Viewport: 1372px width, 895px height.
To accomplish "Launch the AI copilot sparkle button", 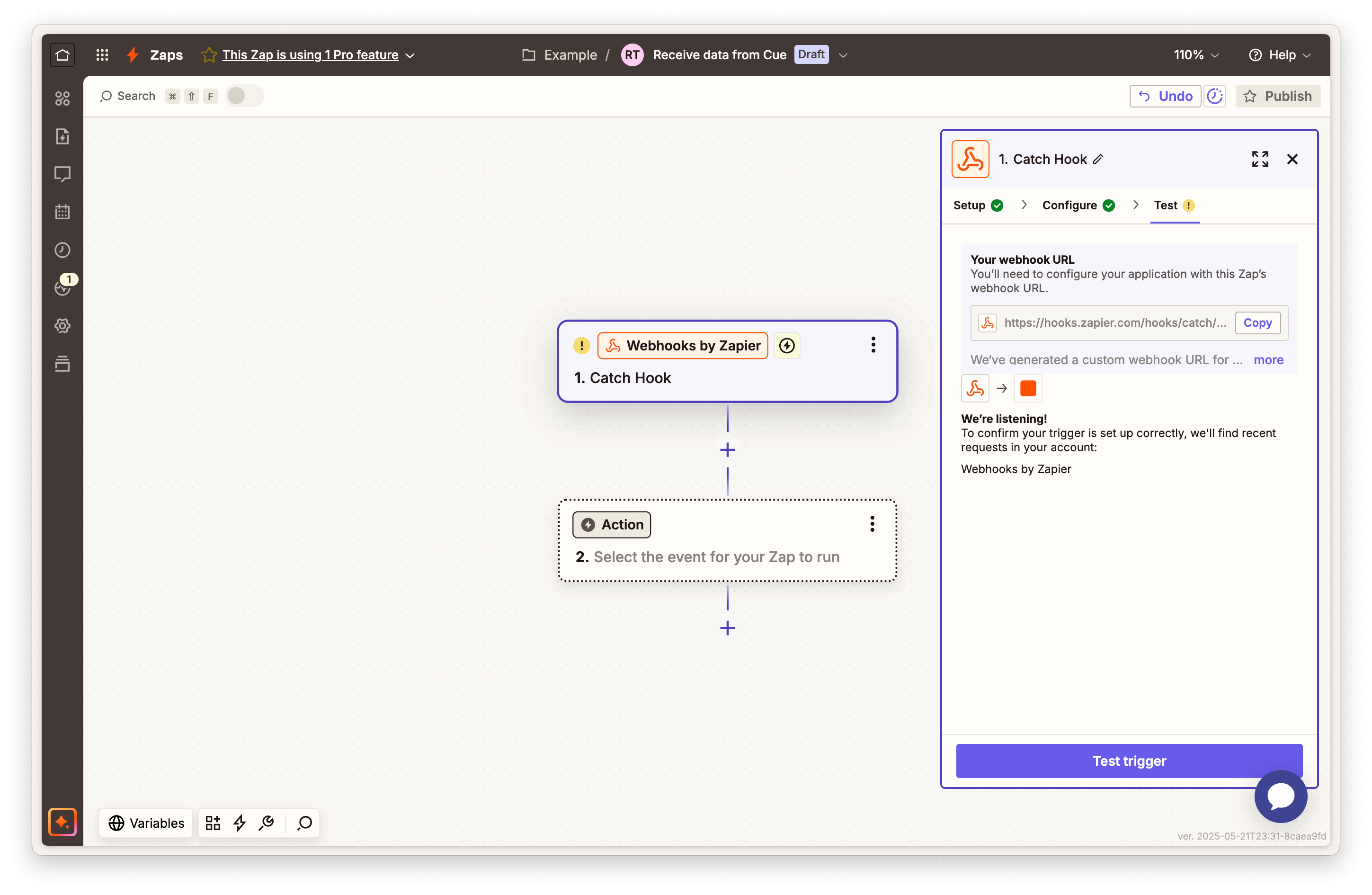I will coord(62,822).
